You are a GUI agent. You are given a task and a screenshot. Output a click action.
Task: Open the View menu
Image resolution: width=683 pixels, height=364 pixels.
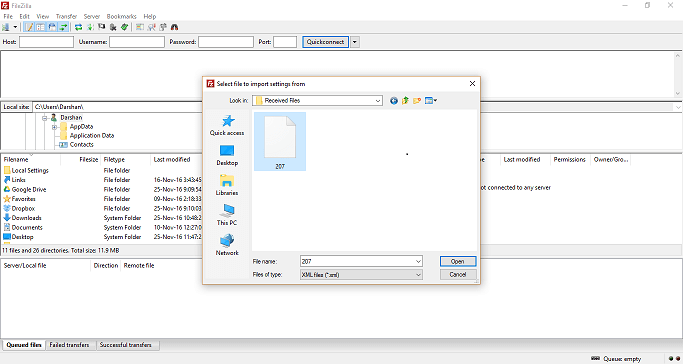[x=43, y=16]
